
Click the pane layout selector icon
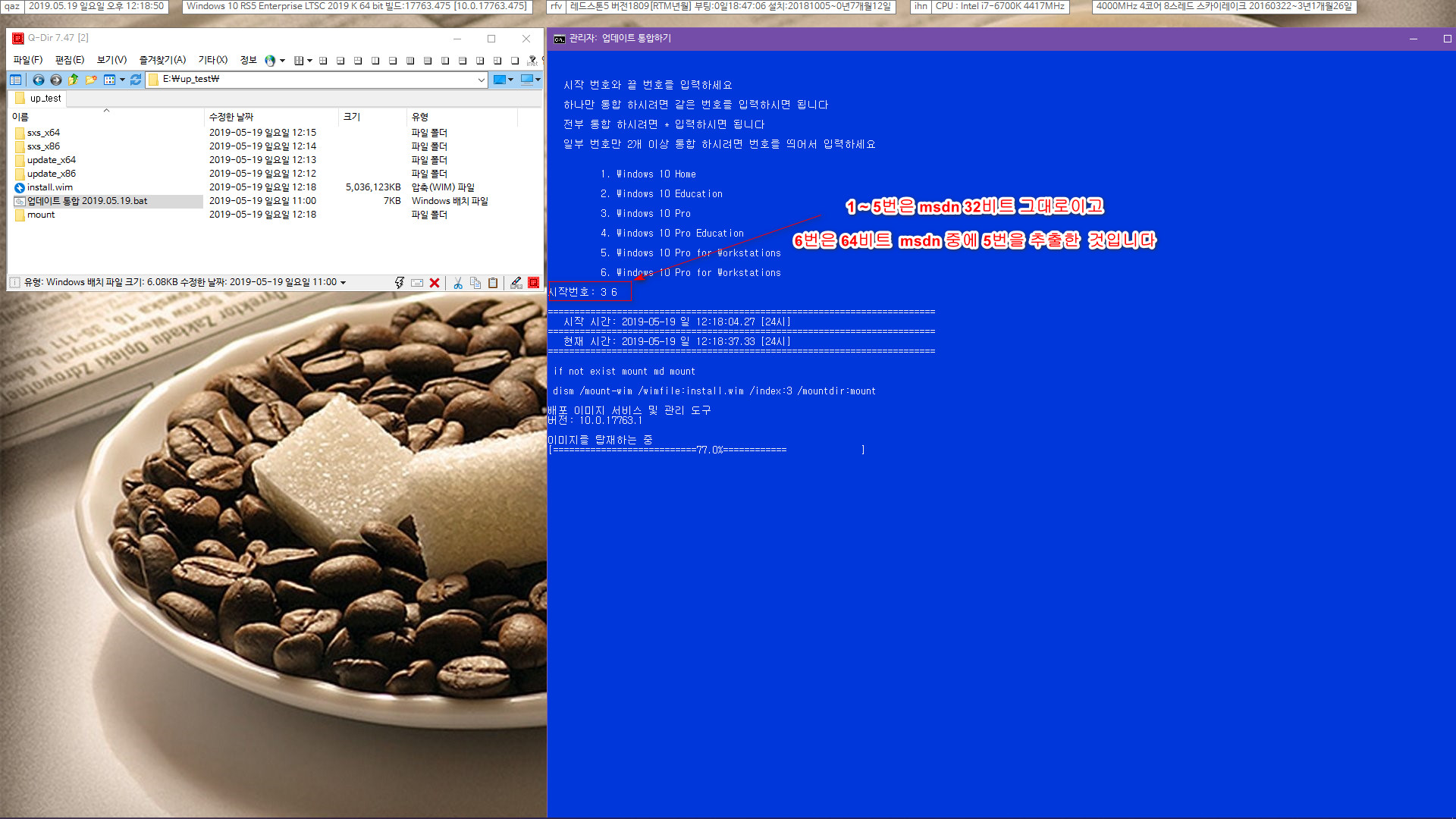click(x=299, y=61)
